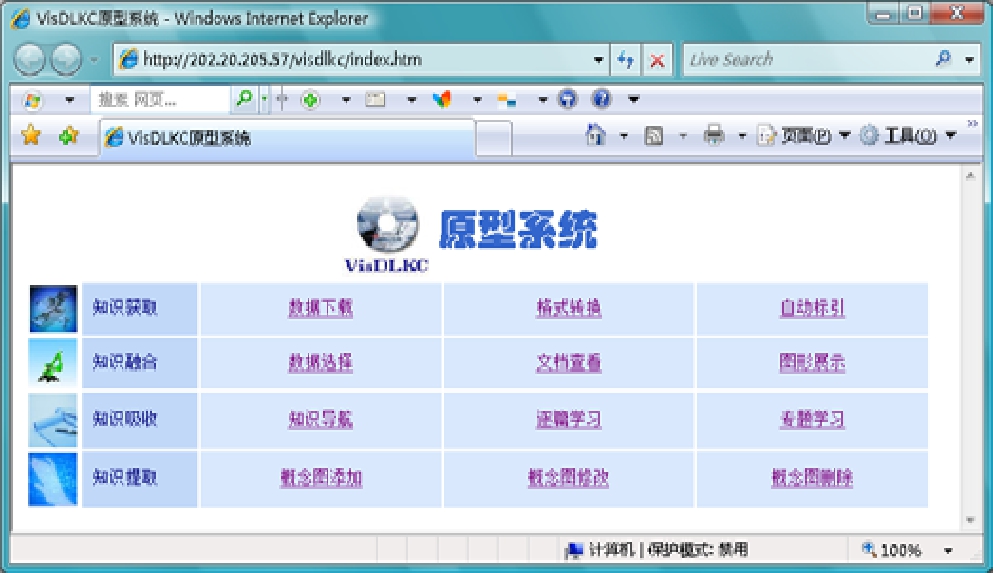Image resolution: width=993 pixels, height=573 pixels.
Task: Click the MSN butterfly toolbar icon
Action: (442, 99)
